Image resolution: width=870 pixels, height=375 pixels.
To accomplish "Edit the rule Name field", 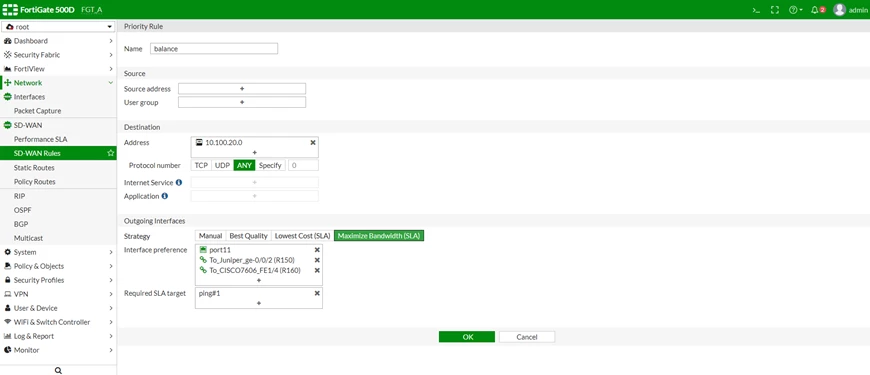I will click(x=214, y=49).
